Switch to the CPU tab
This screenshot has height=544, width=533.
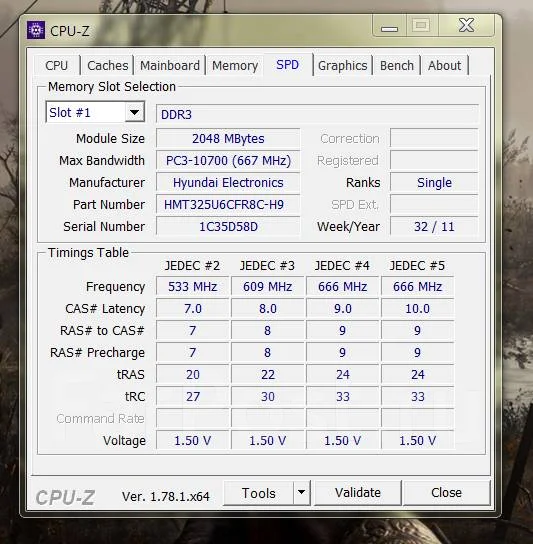coord(57,65)
